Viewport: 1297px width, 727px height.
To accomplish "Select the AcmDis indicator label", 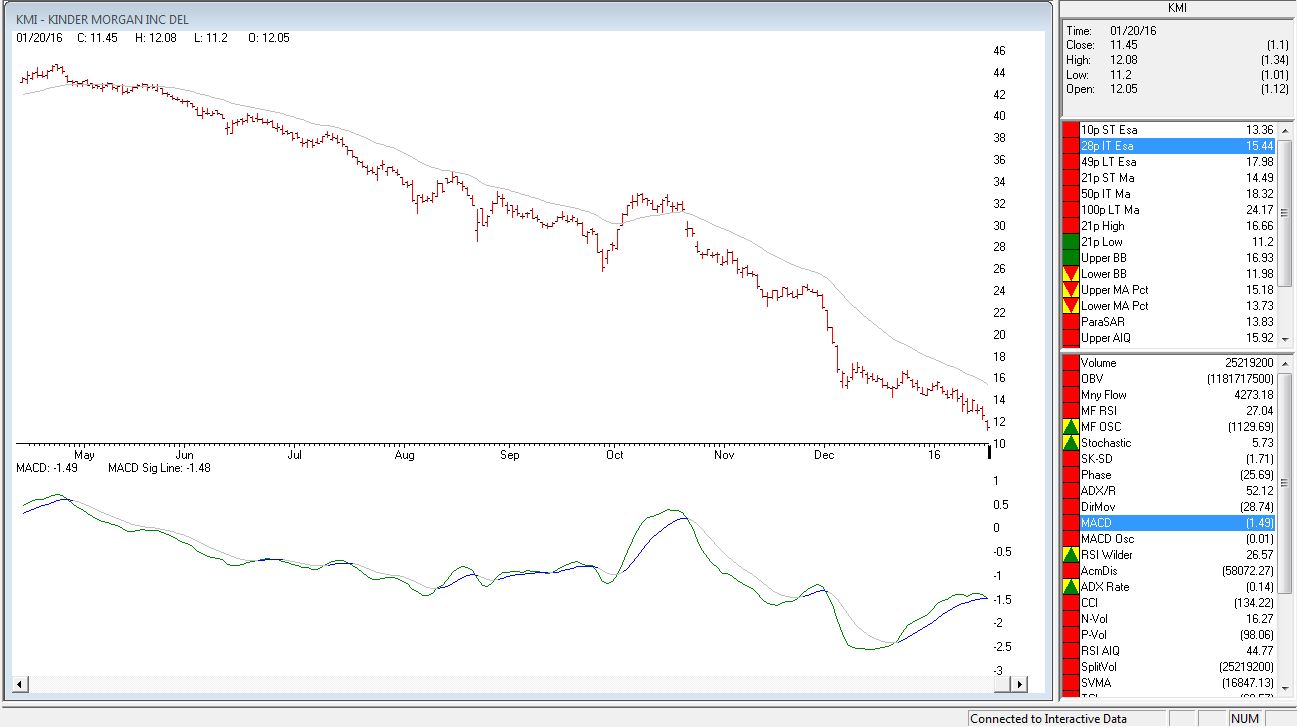I will [1100, 571].
